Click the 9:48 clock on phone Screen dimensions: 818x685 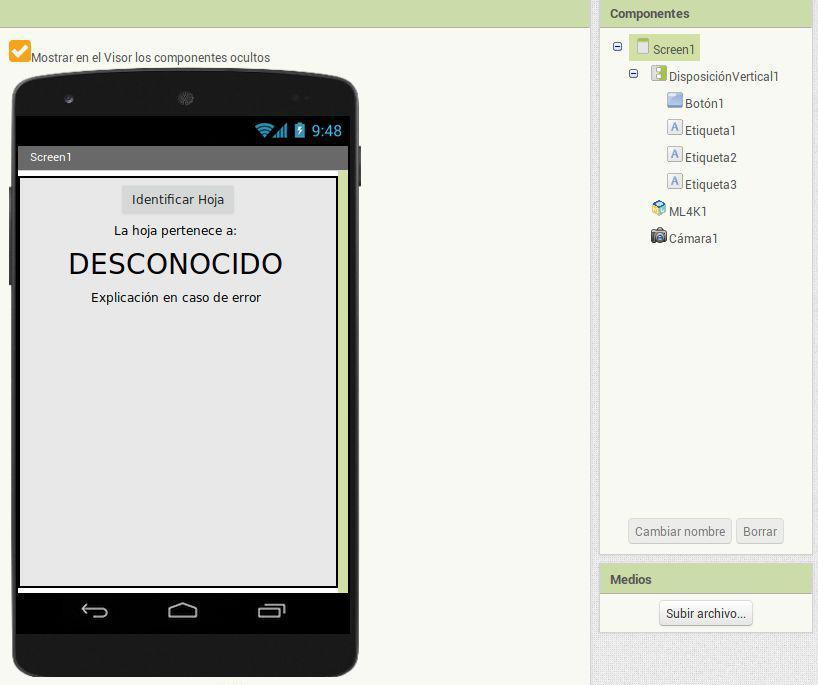pos(327,130)
